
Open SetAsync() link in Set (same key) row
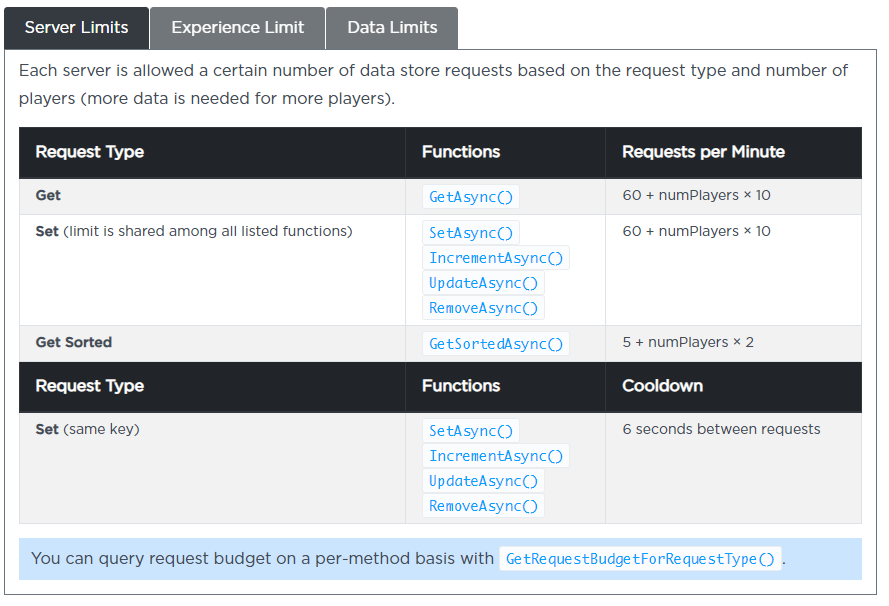click(x=471, y=431)
